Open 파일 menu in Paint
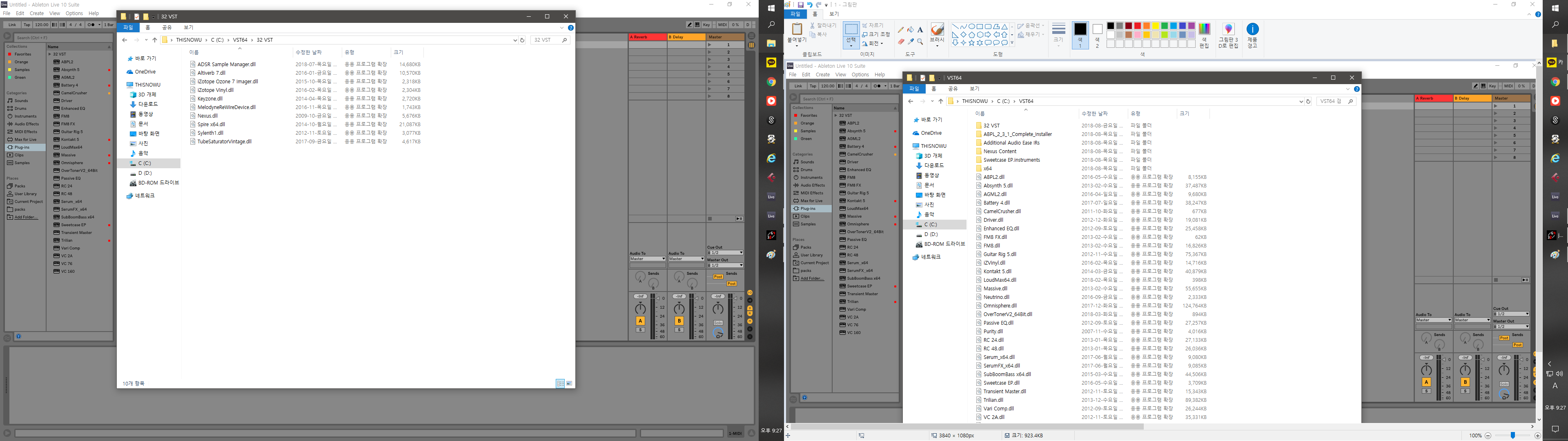1568x441 pixels. point(795,14)
